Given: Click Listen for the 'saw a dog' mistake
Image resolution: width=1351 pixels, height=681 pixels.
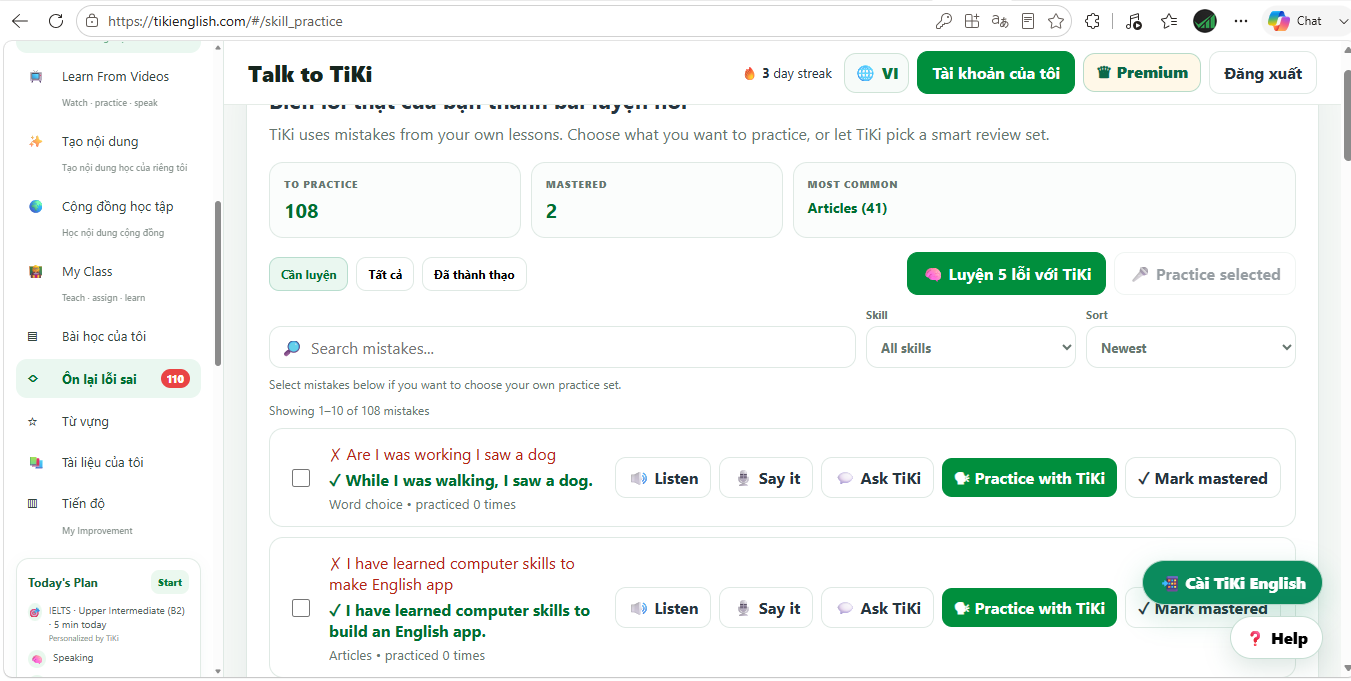Looking at the screenshot, I should (x=663, y=478).
